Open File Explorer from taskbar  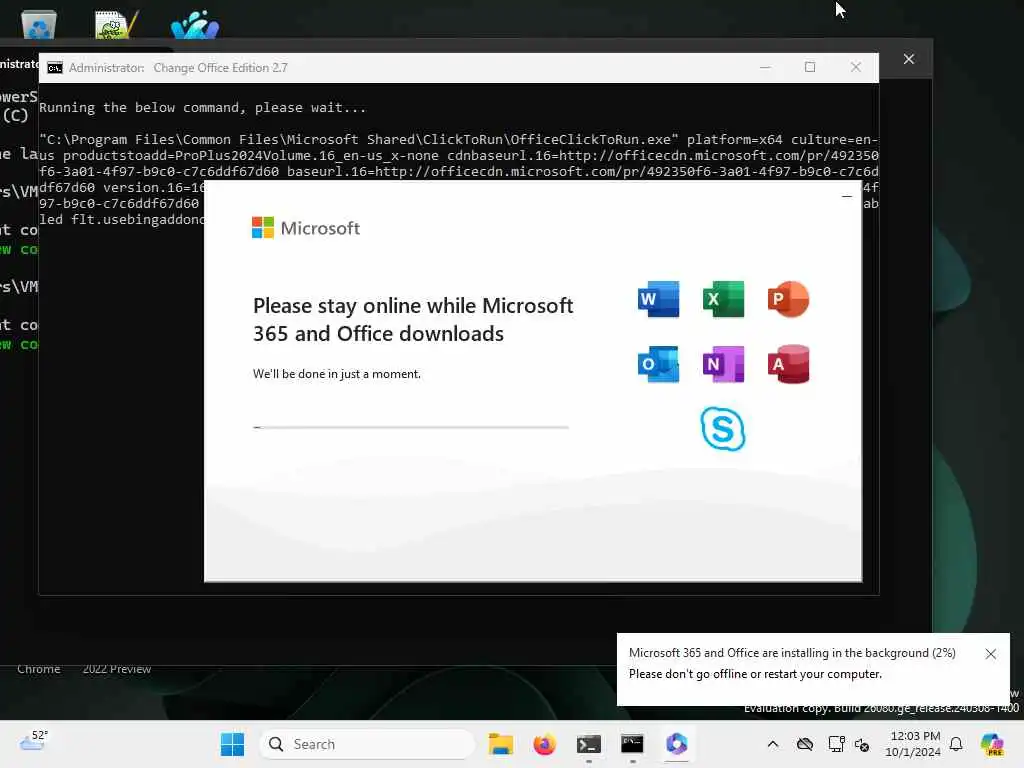coord(501,744)
